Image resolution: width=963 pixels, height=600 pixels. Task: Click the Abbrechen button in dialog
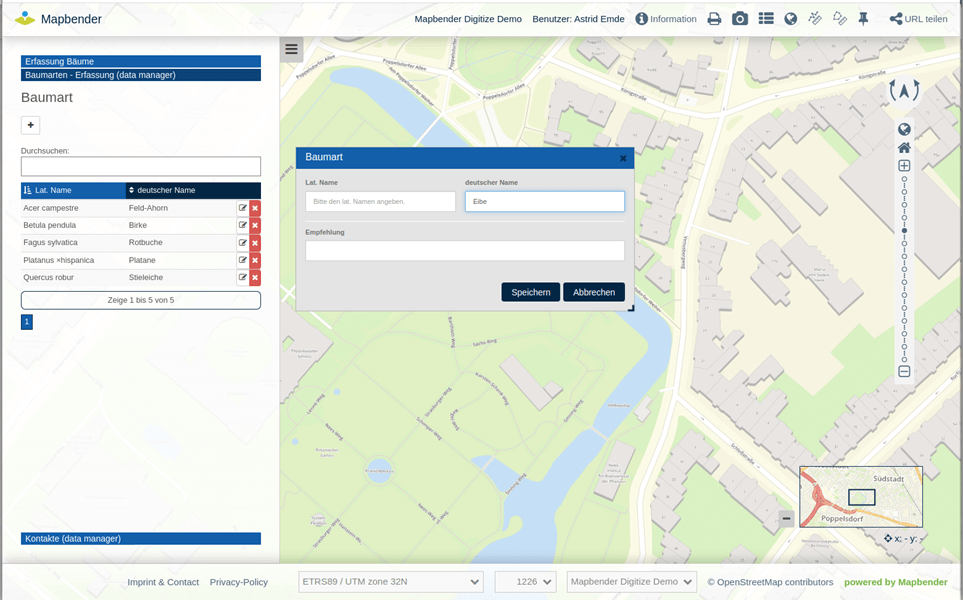click(594, 292)
